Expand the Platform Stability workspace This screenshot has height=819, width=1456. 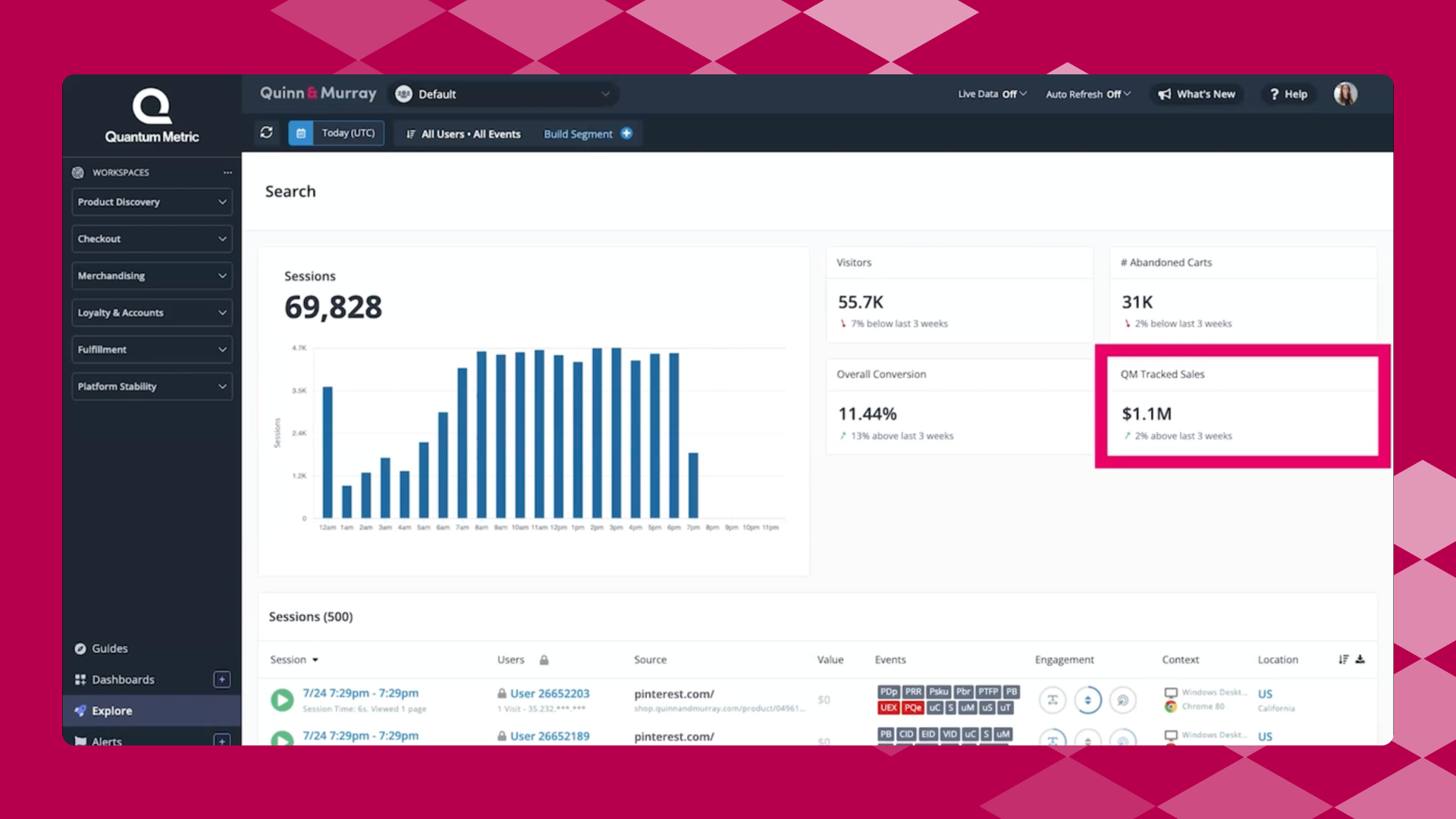point(152,387)
